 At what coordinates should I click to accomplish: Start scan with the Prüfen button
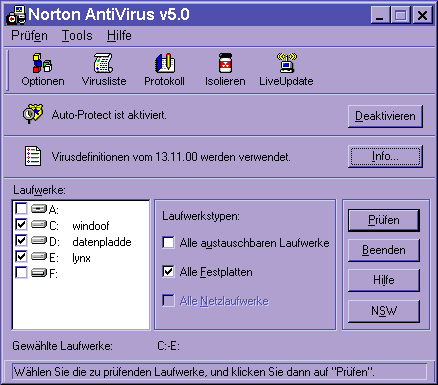384,220
